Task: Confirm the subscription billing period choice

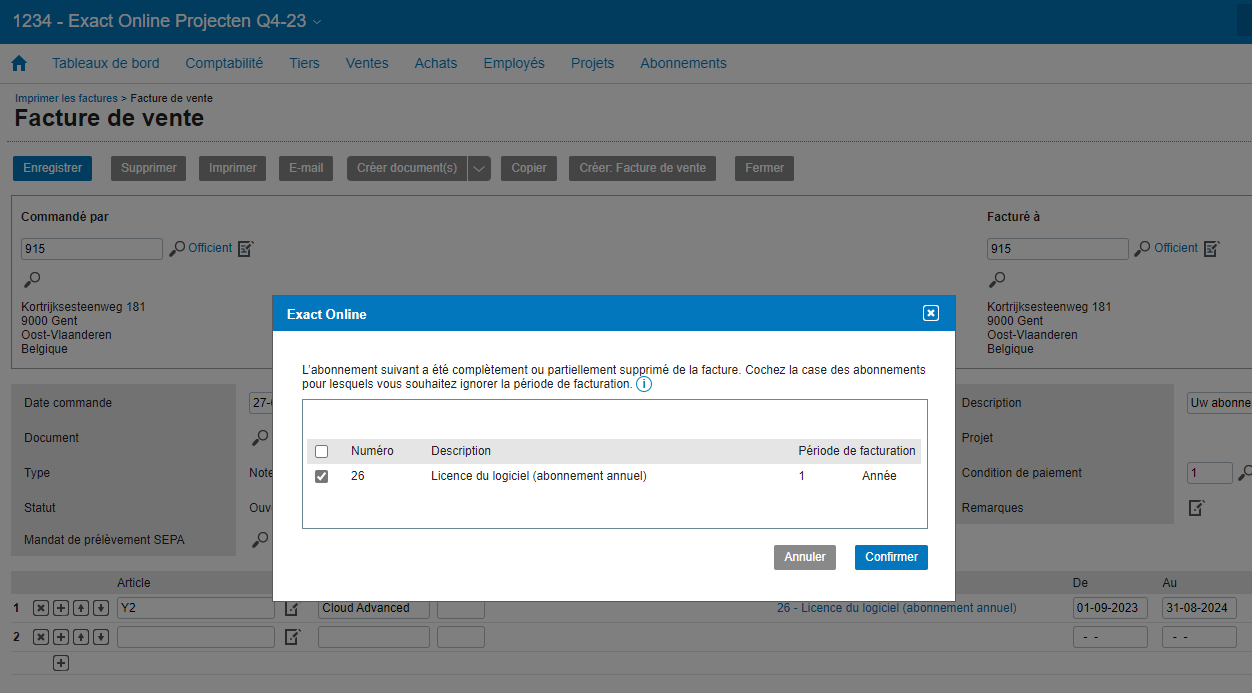Action: 891,557
